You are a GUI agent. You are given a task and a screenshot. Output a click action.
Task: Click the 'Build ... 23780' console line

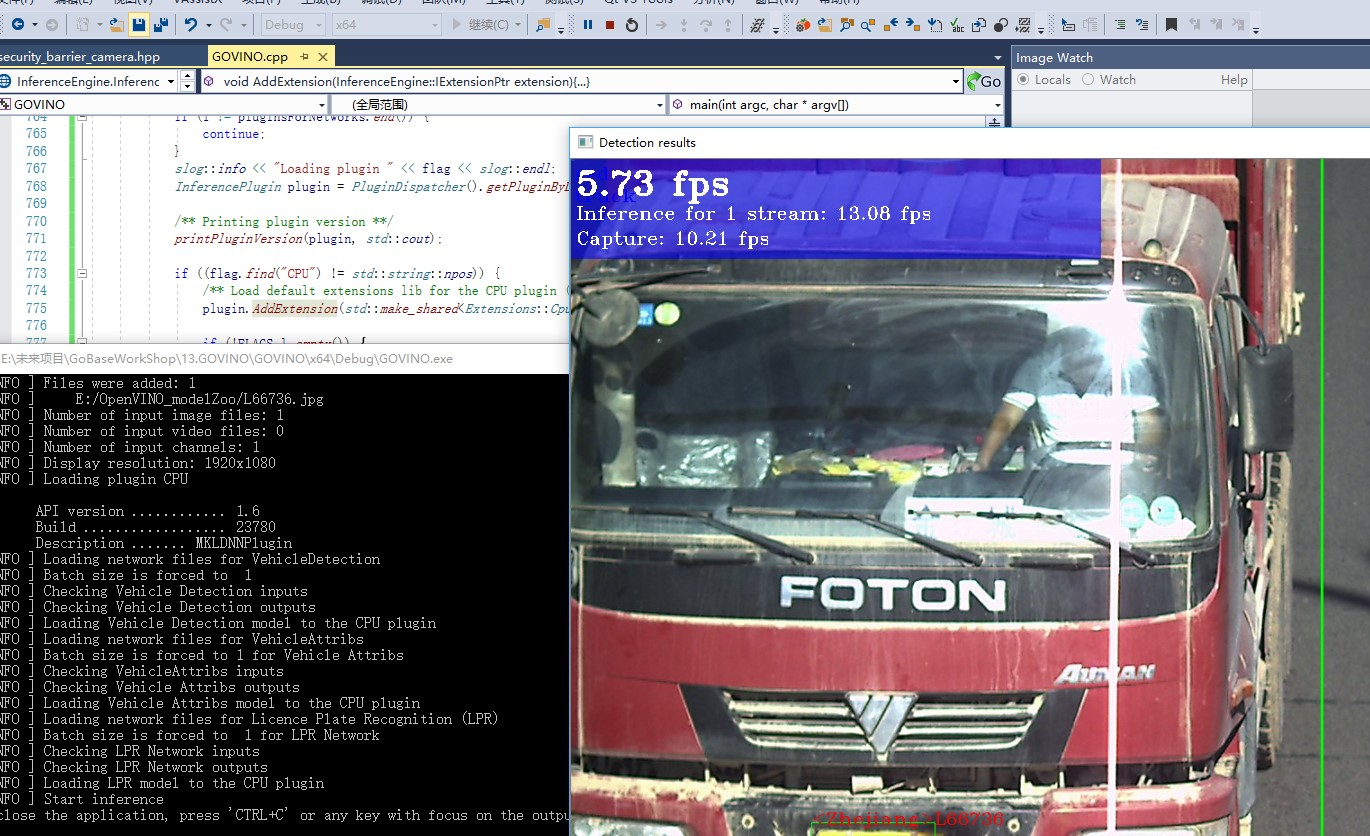click(x=155, y=527)
